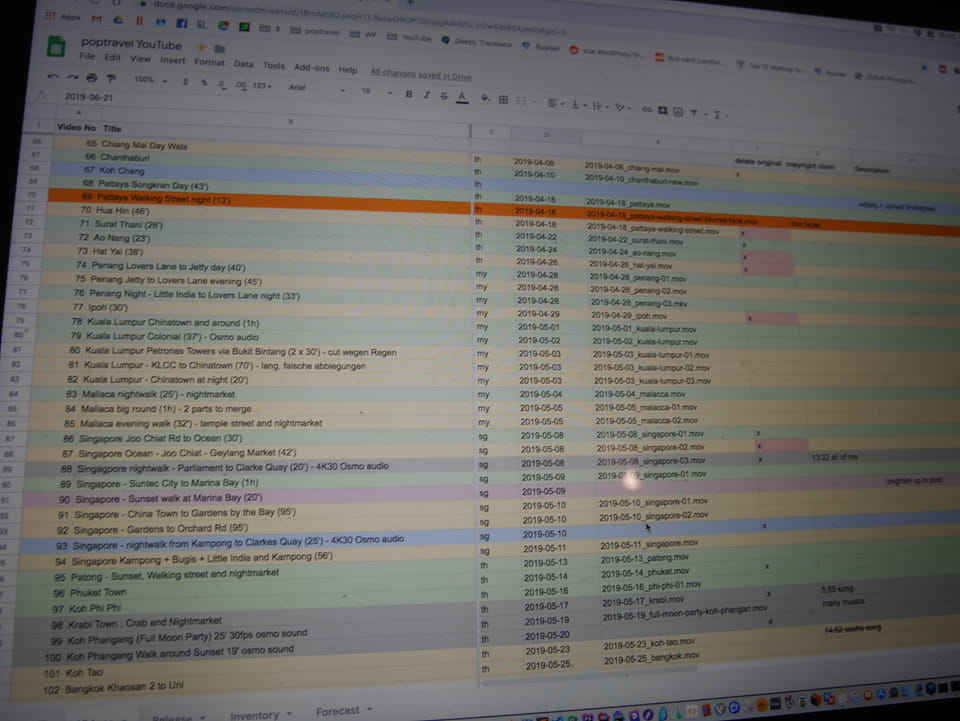Click the Print icon in the toolbar
Viewport: 960px width, 721px height.
click(91, 78)
